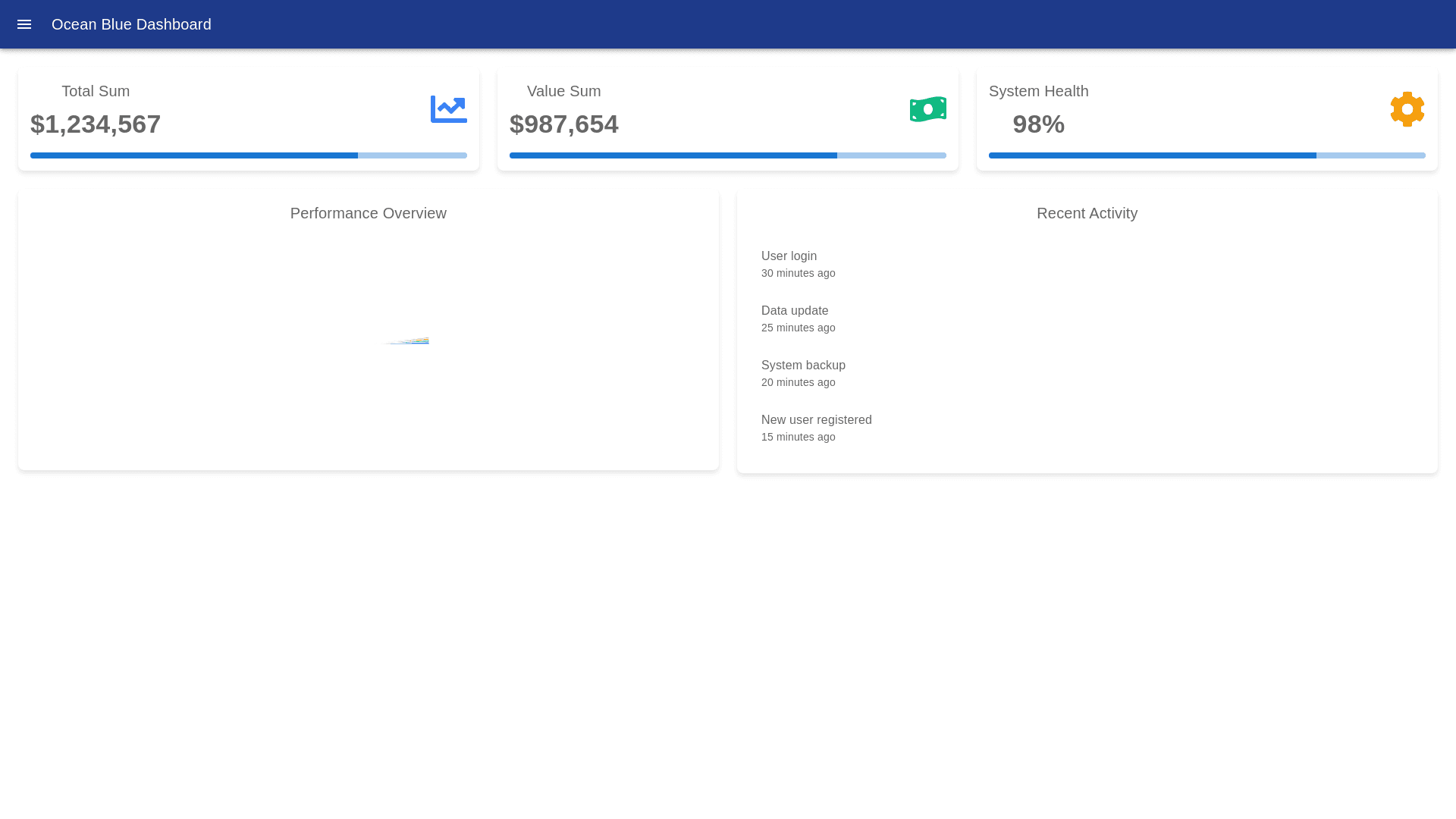This screenshot has width=1456, height=819.
Task: Click the Ocean Blue Dashboard title
Action: (x=131, y=24)
